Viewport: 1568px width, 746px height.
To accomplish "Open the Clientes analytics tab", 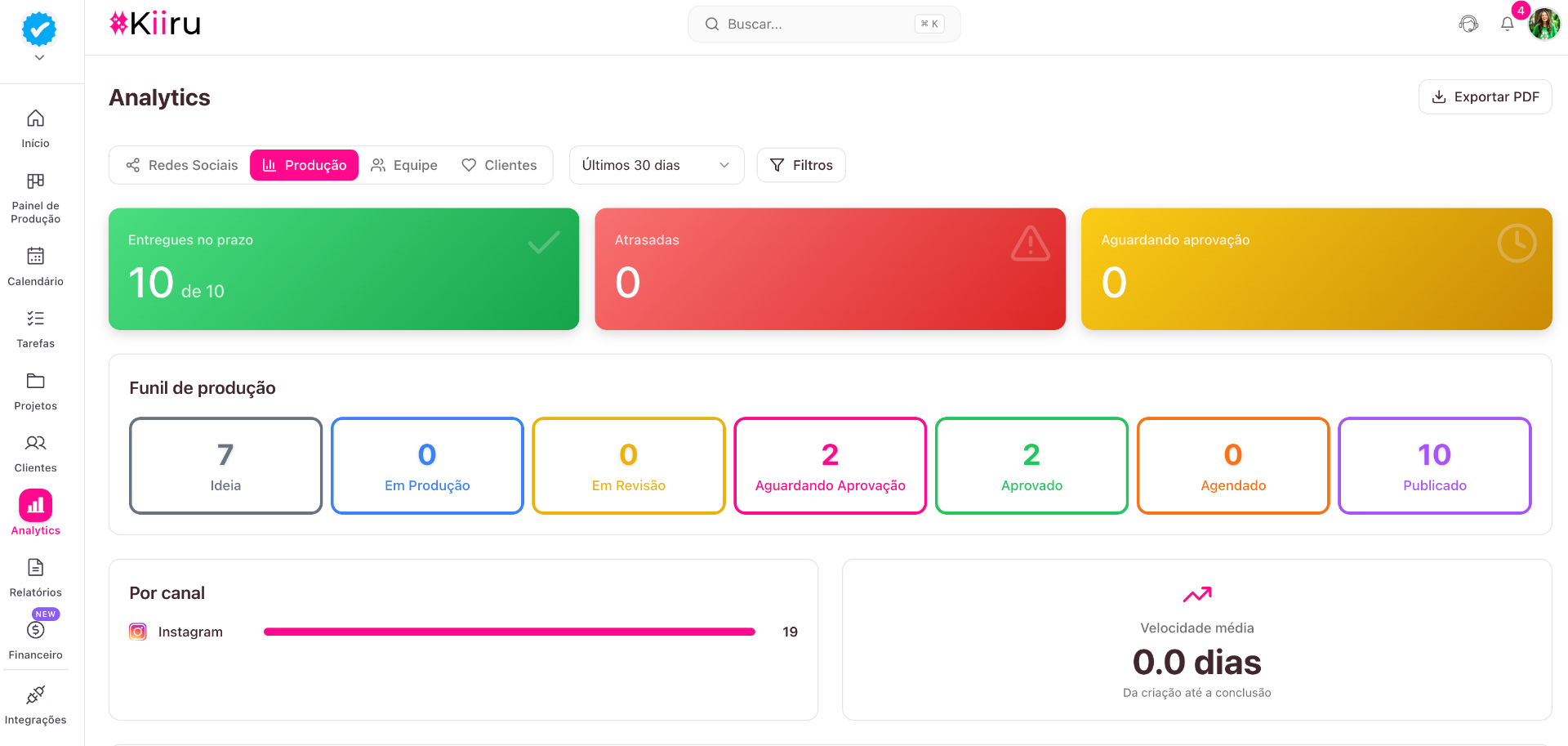I will click(499, 165).
